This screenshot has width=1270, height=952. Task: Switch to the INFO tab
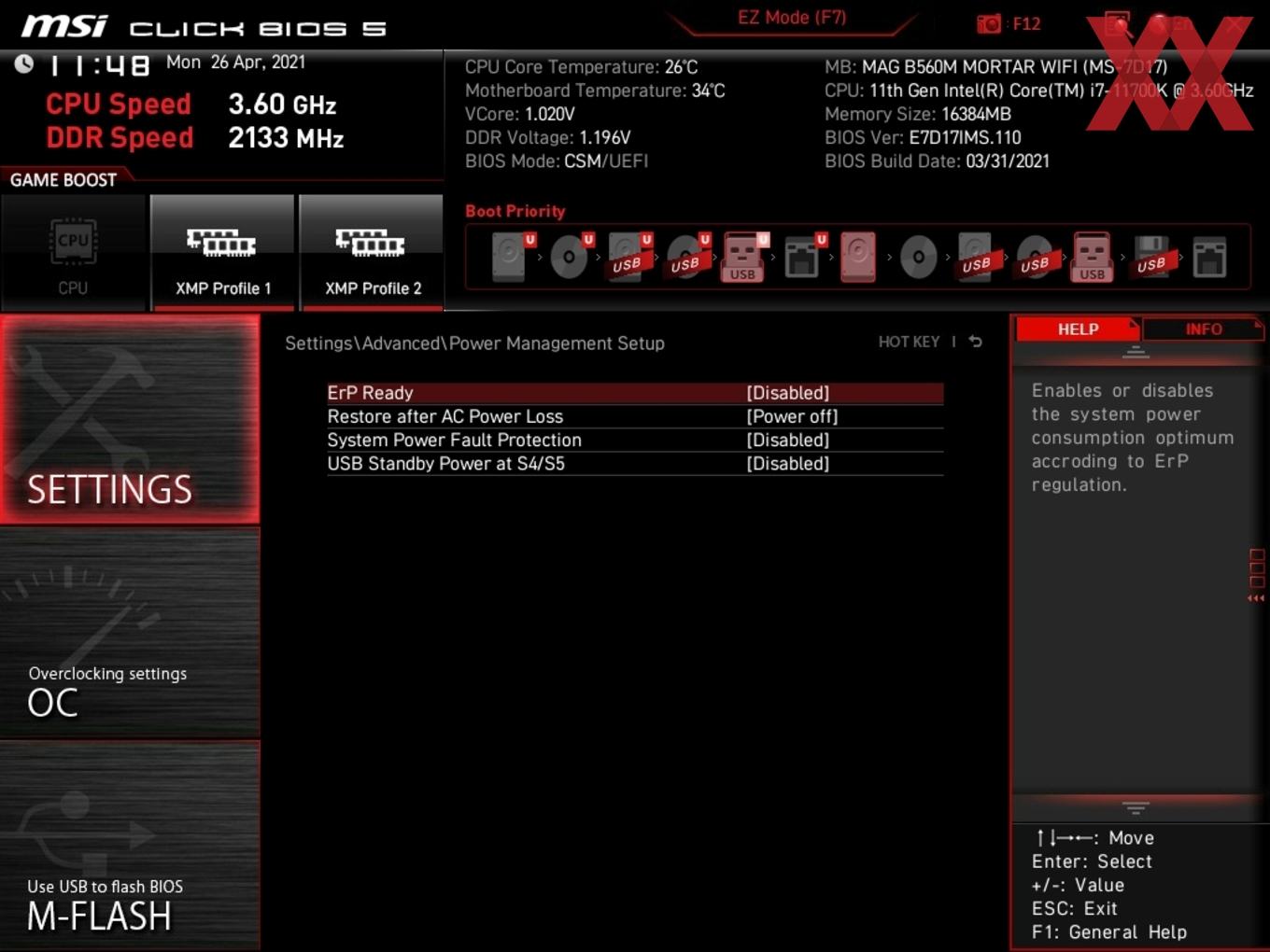point(1203,329)
